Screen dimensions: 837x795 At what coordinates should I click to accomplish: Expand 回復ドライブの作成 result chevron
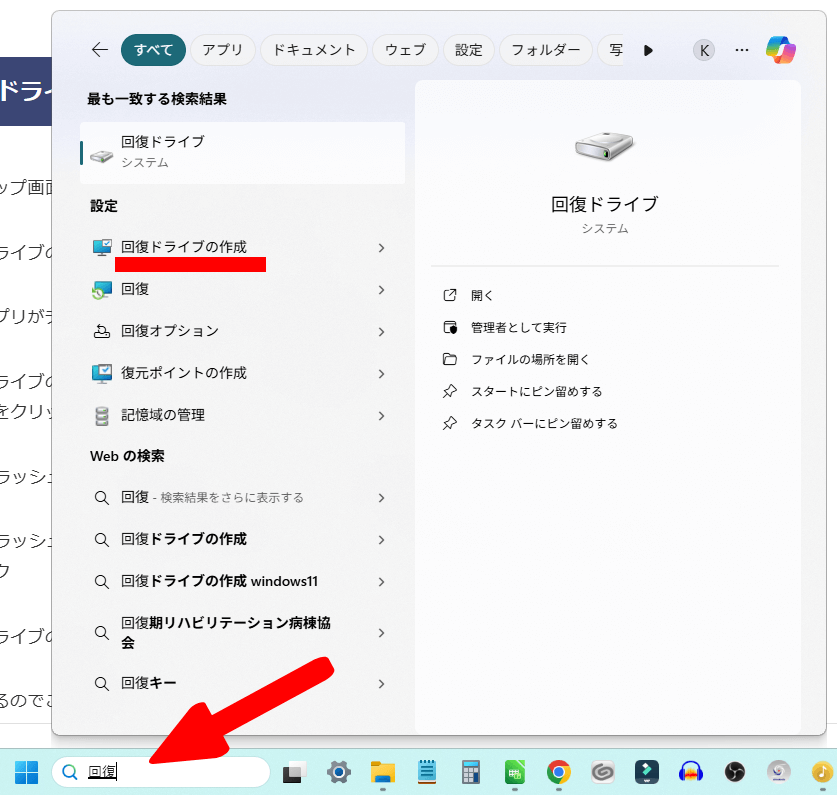point(381,247)
